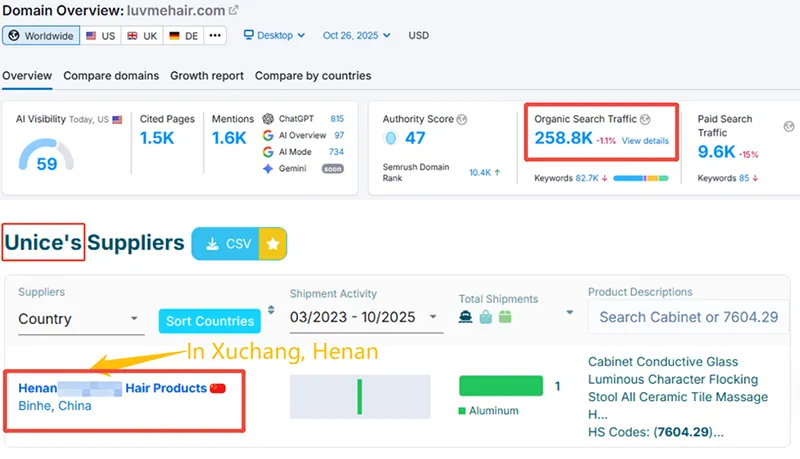Click the yellow star favorite icon
Viewport: 800px width, 459px height.
pos(273,244)
